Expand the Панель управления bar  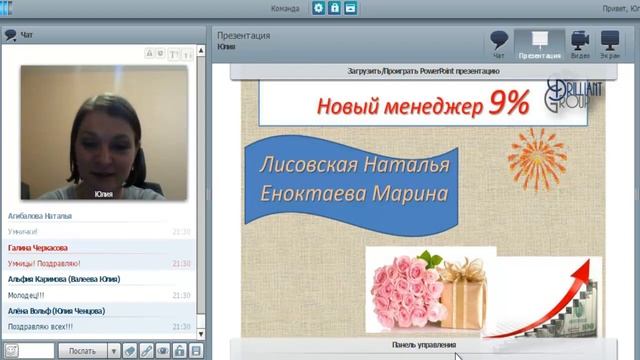pos(423,345)
